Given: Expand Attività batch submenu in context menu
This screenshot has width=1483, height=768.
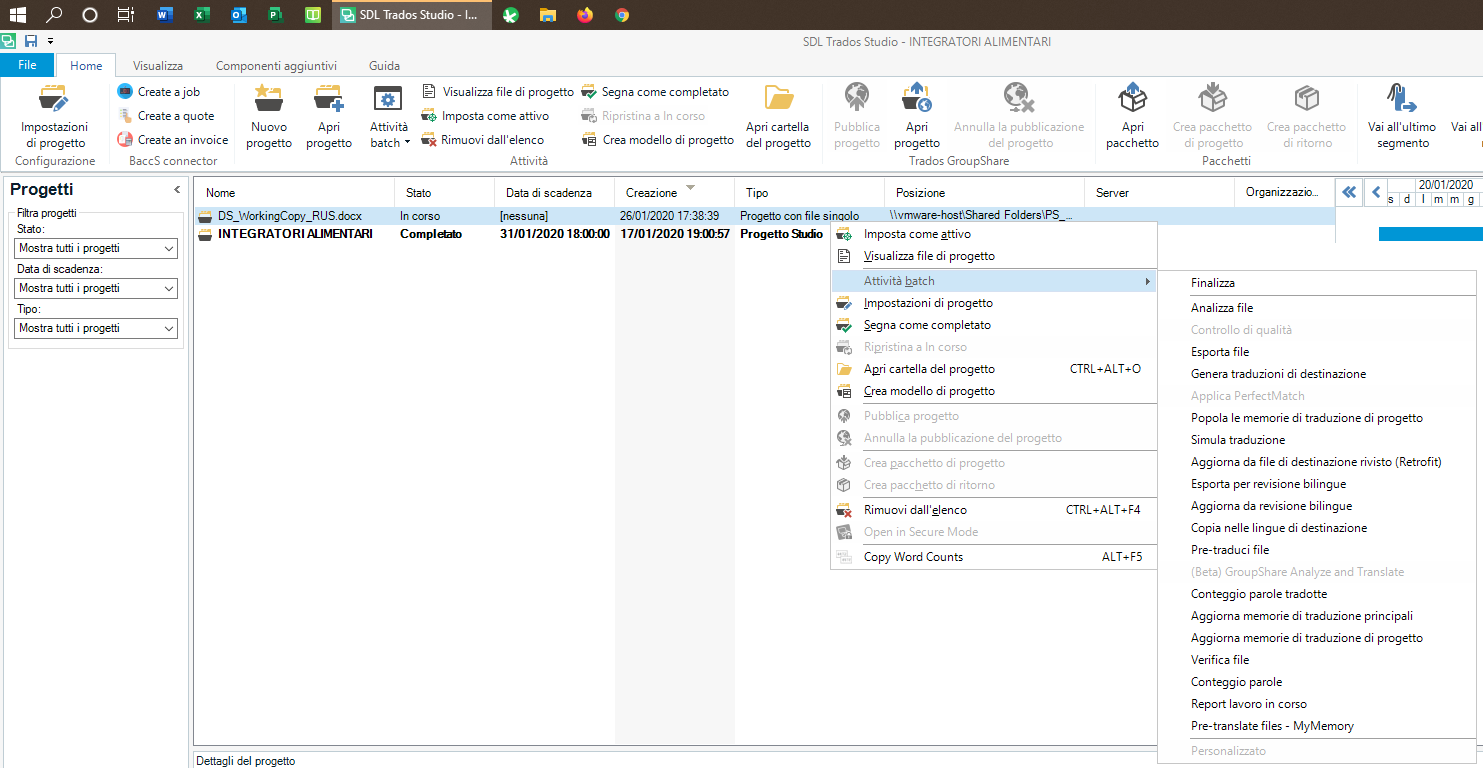Looking at the screenshot, I should pyautogui.click(x=993, y=281).
